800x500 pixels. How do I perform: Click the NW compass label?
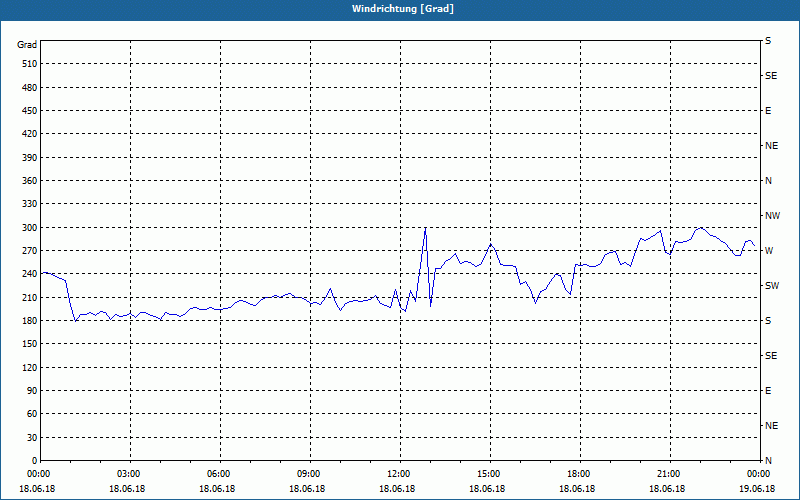772,216
